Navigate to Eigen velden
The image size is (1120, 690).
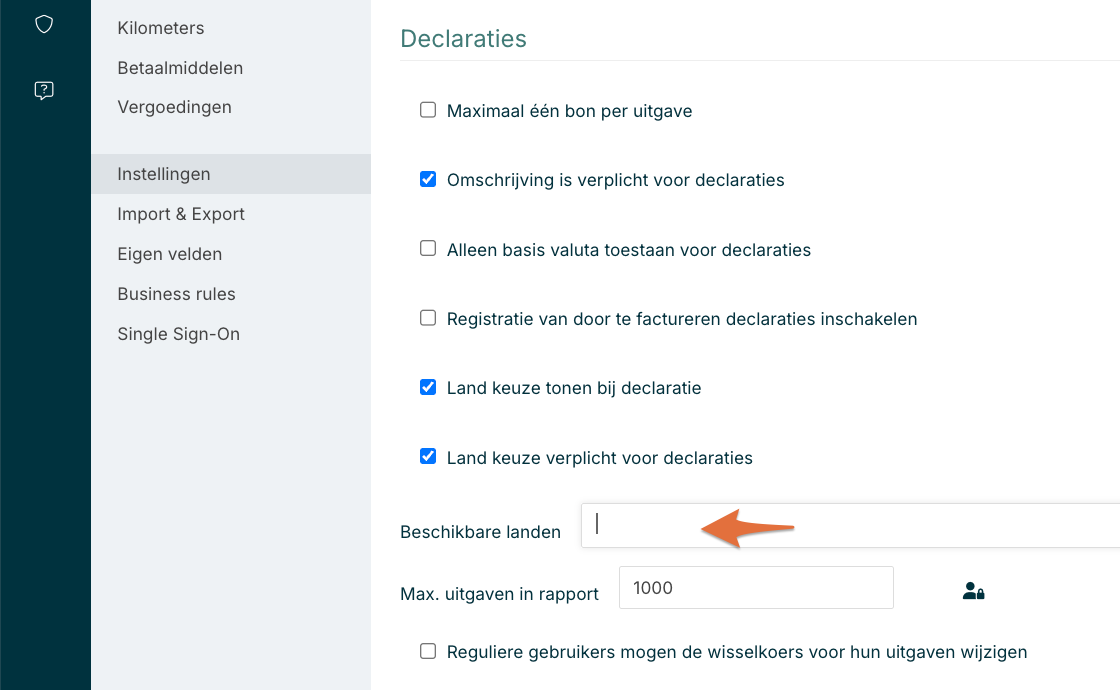coord(170,254)
